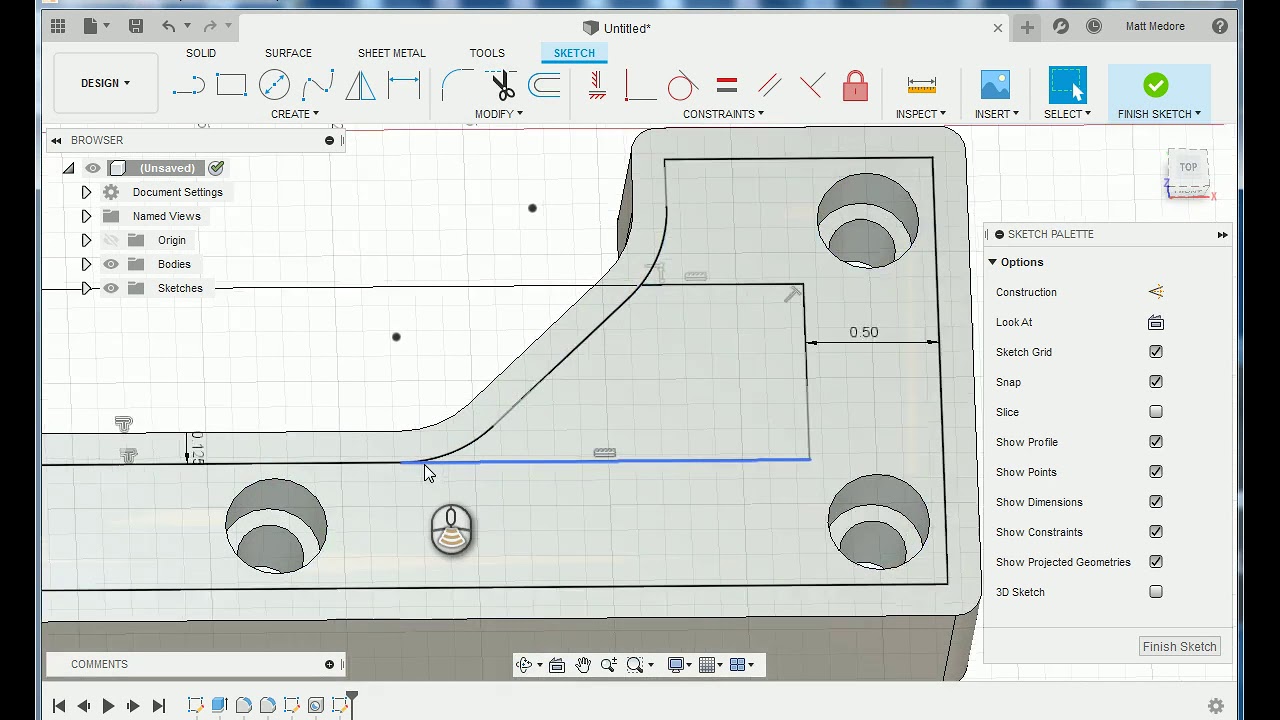Apply the Equal constraint
The image size is (1280, 720).
coord(727,86)
